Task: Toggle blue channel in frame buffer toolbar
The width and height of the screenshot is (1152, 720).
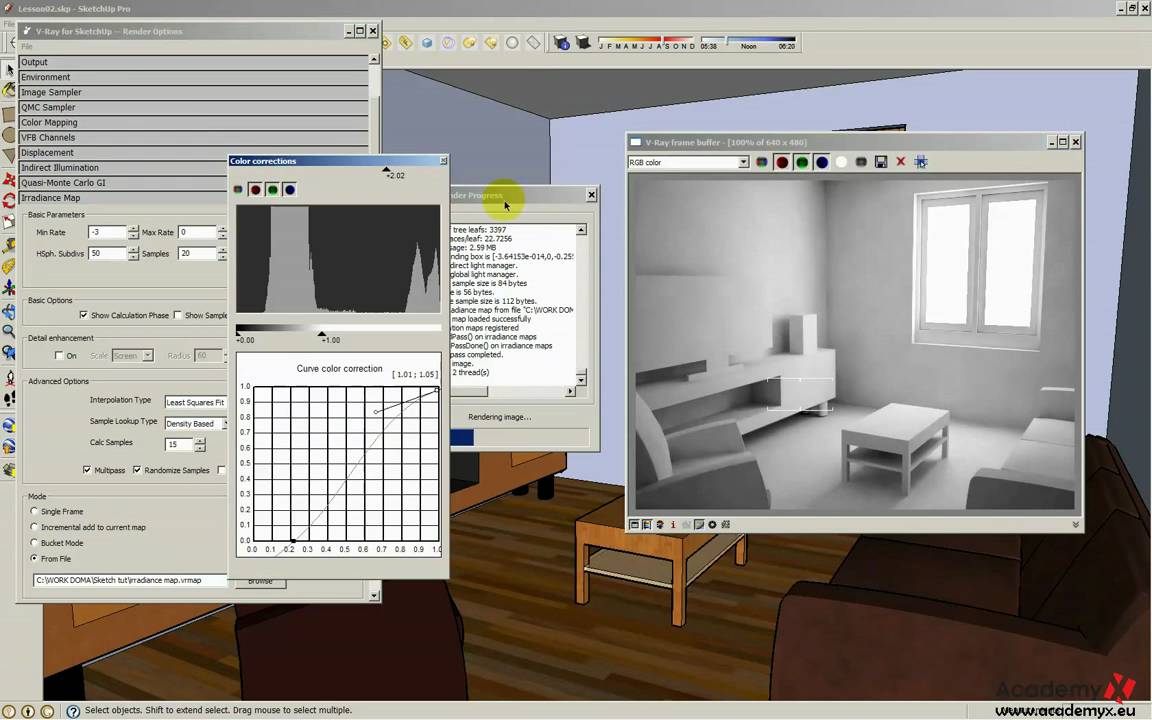Action: click(x=821, y=162)
